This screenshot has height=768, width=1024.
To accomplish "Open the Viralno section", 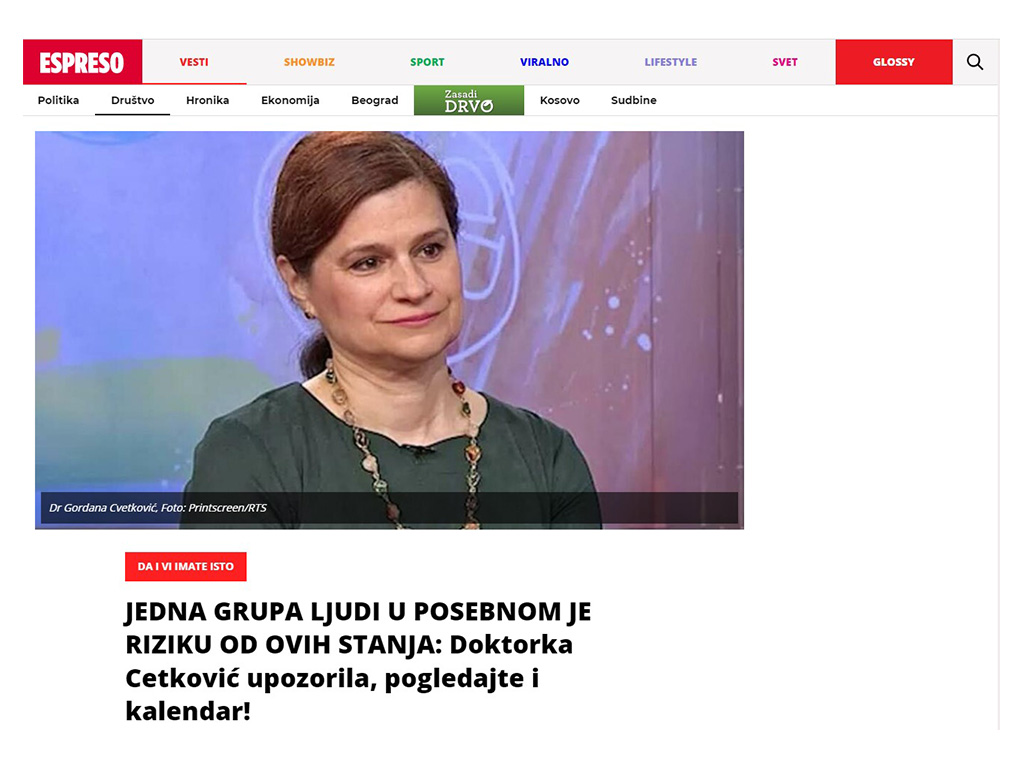I will (x=544, y=62).
